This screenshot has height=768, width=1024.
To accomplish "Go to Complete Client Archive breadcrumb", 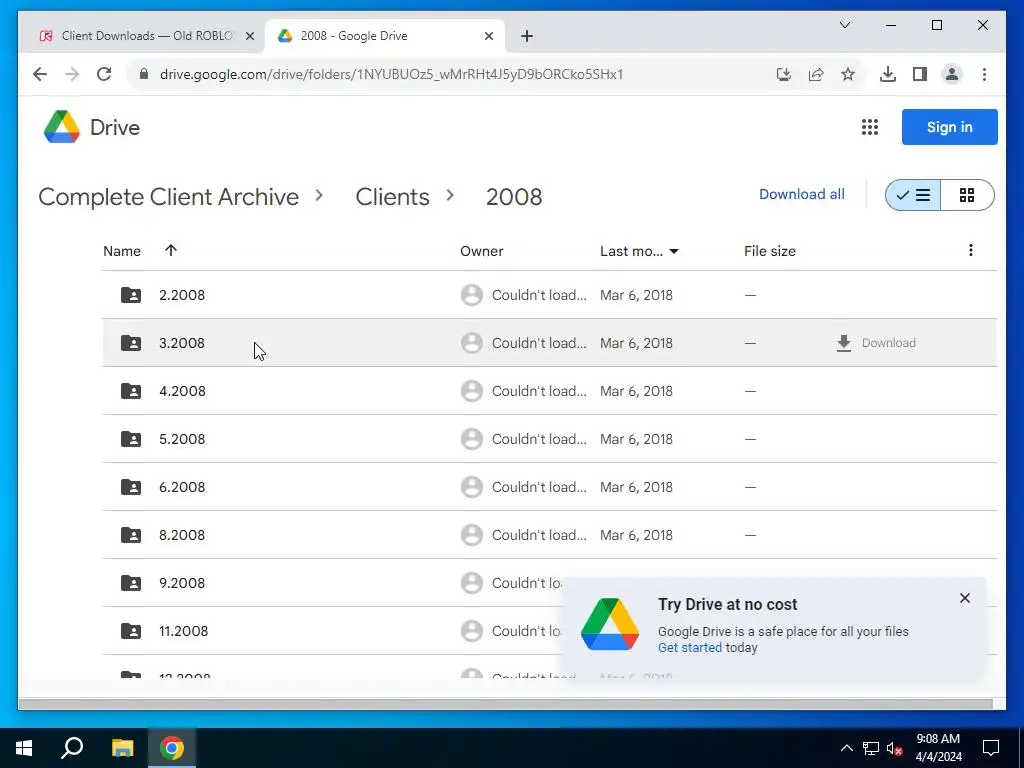I will tap(168, 197).
